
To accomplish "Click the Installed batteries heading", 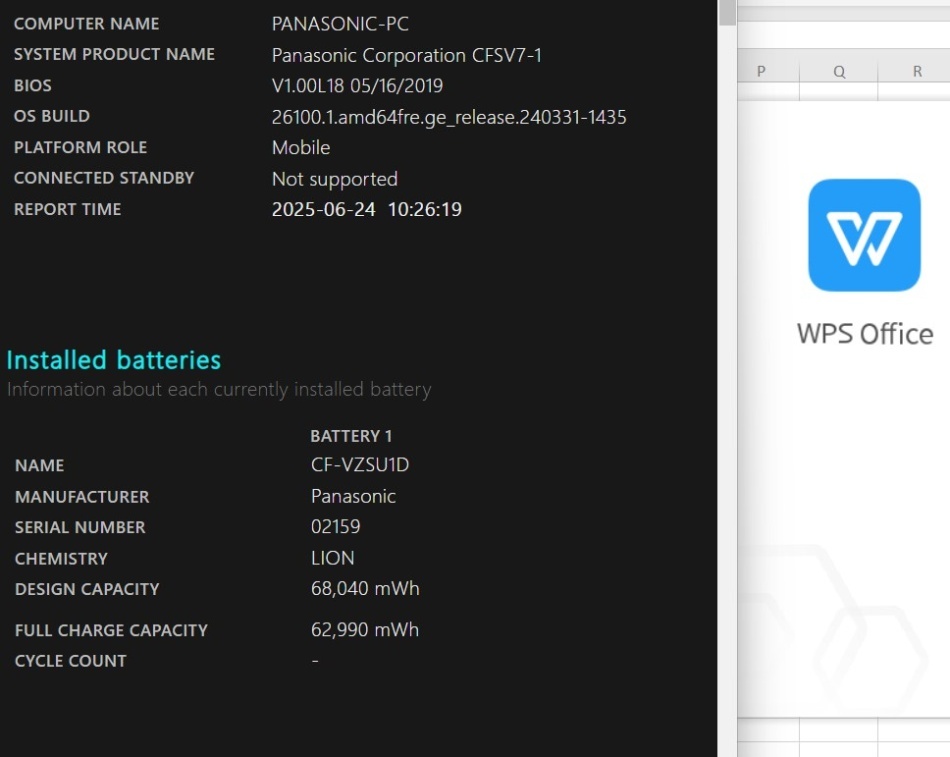I will pyautogui.click(x=114, y=360).
